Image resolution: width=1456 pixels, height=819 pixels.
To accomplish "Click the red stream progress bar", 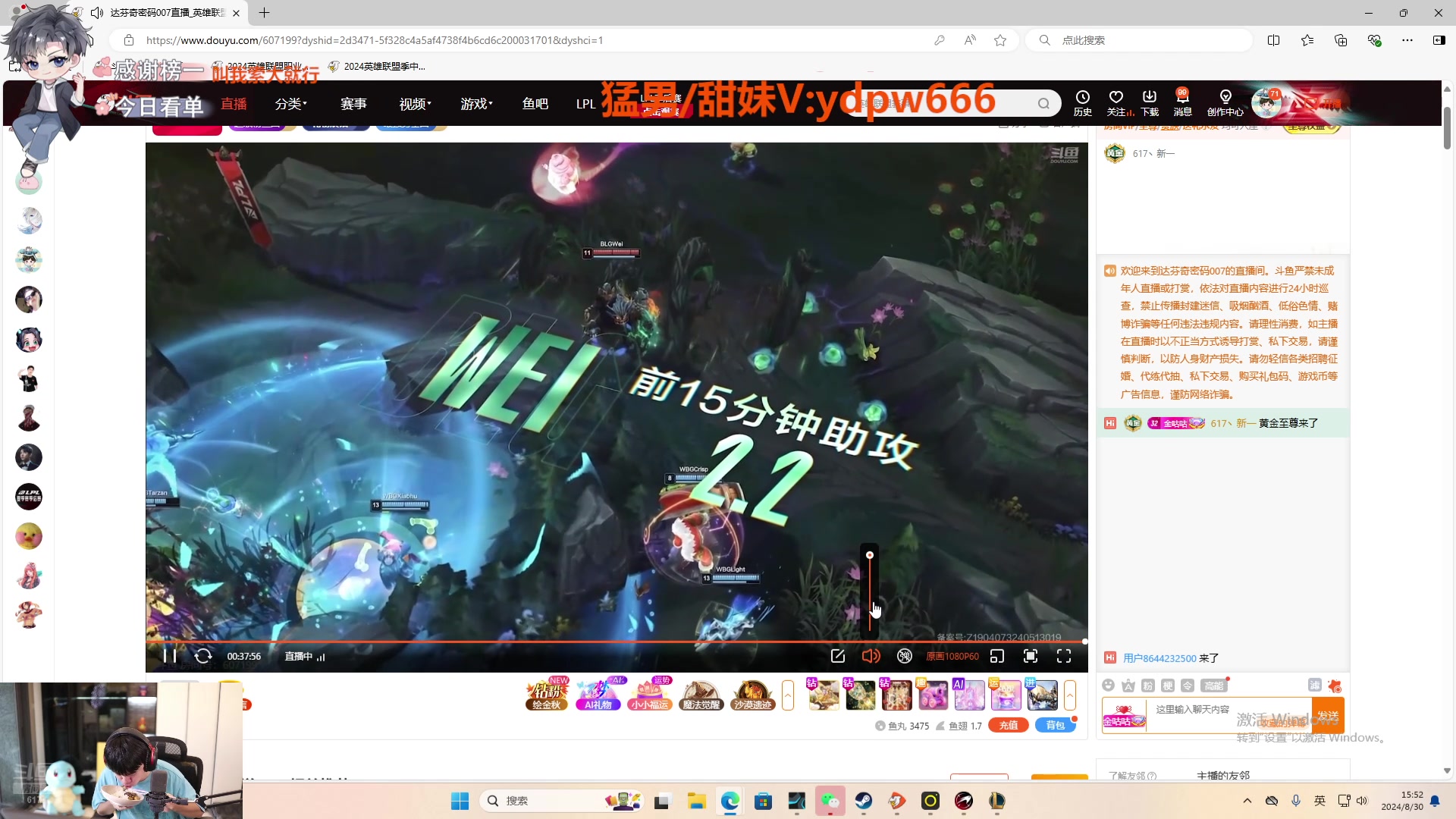I will click(x=616, y=642).
